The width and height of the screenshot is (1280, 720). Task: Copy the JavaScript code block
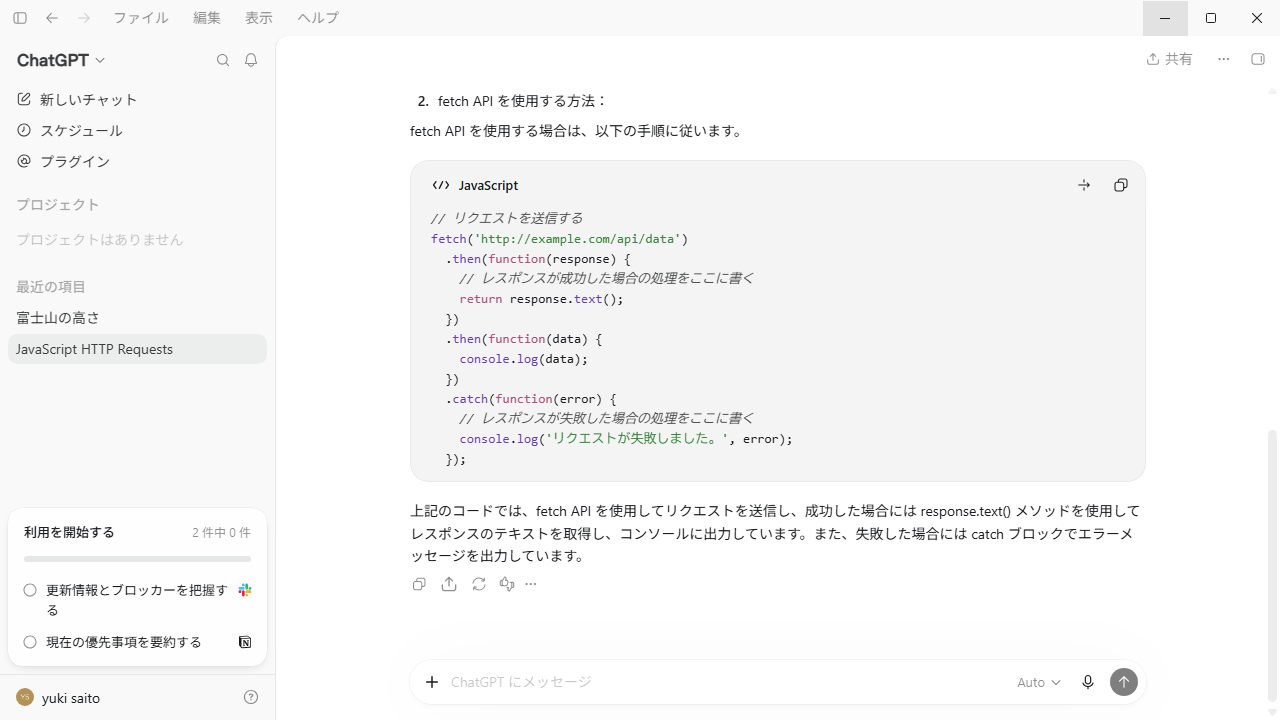tap(1121, 185)
